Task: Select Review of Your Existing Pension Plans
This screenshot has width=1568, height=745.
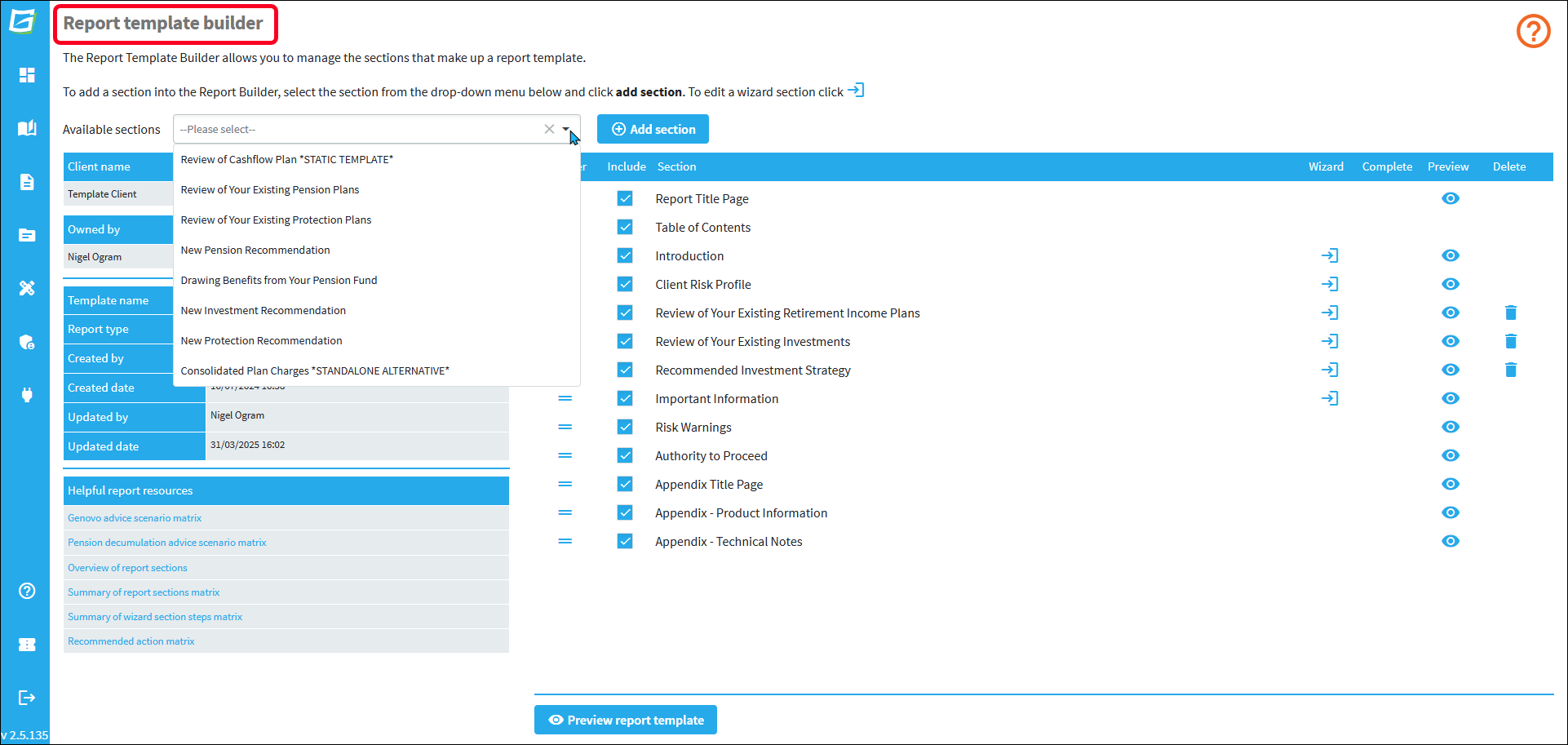Action: click(376, 189)
